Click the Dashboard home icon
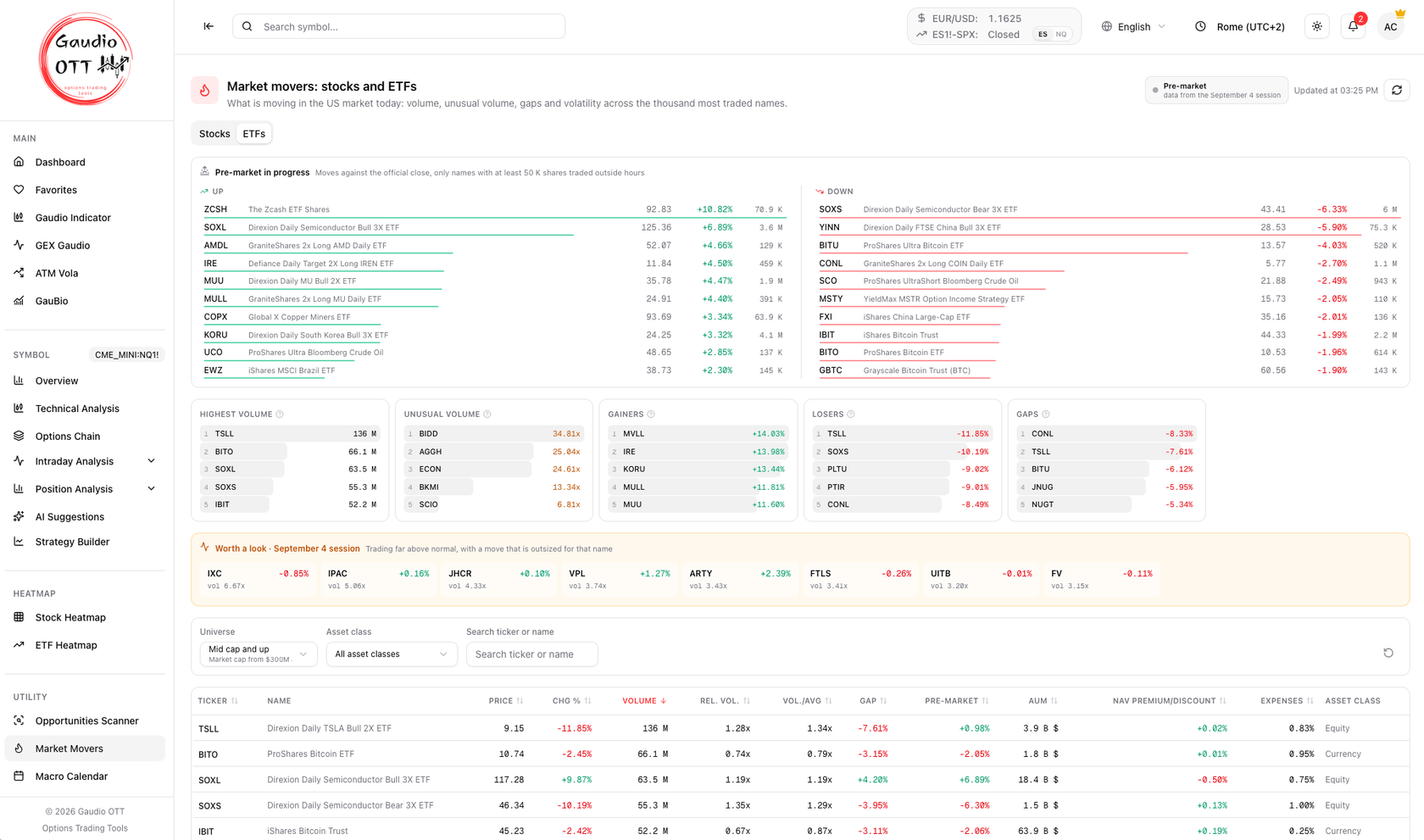 [19, 162]
